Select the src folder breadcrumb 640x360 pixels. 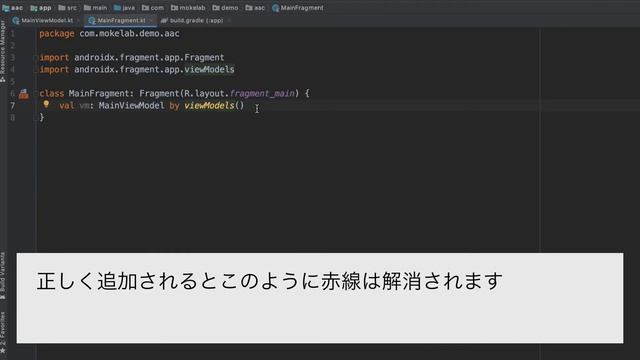pos(67,8)
